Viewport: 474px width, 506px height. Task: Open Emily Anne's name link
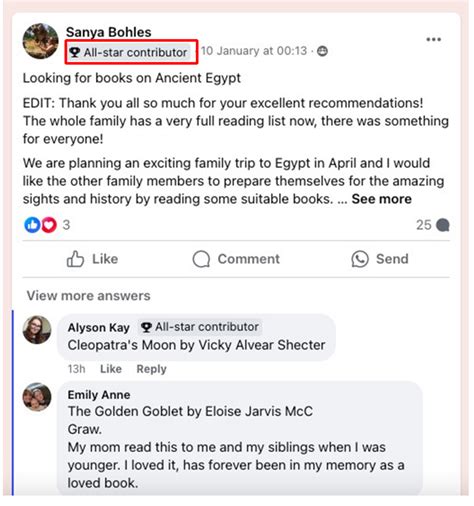coord(99,395)
